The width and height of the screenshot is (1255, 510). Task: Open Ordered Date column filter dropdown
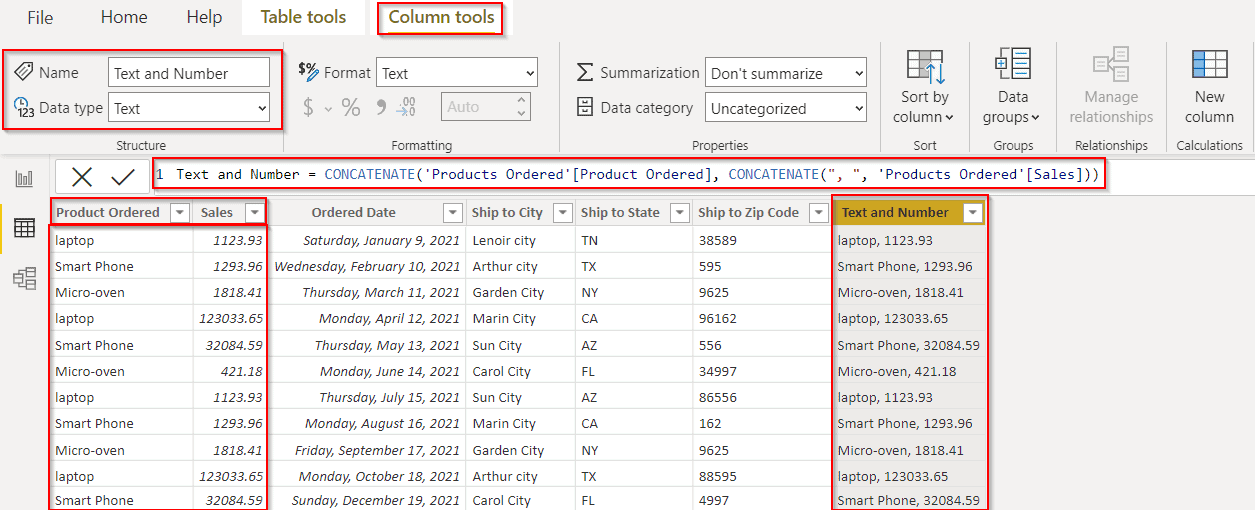452,212
